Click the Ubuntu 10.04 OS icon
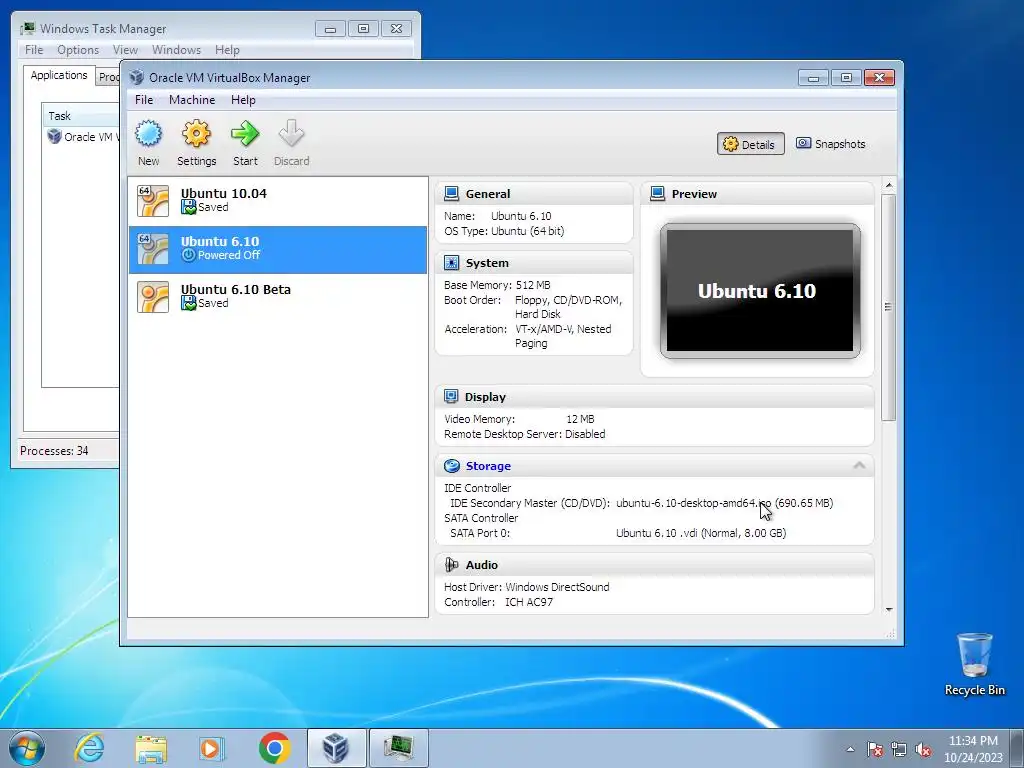The height and width of the screenshot is (768, 1024). 153,200
